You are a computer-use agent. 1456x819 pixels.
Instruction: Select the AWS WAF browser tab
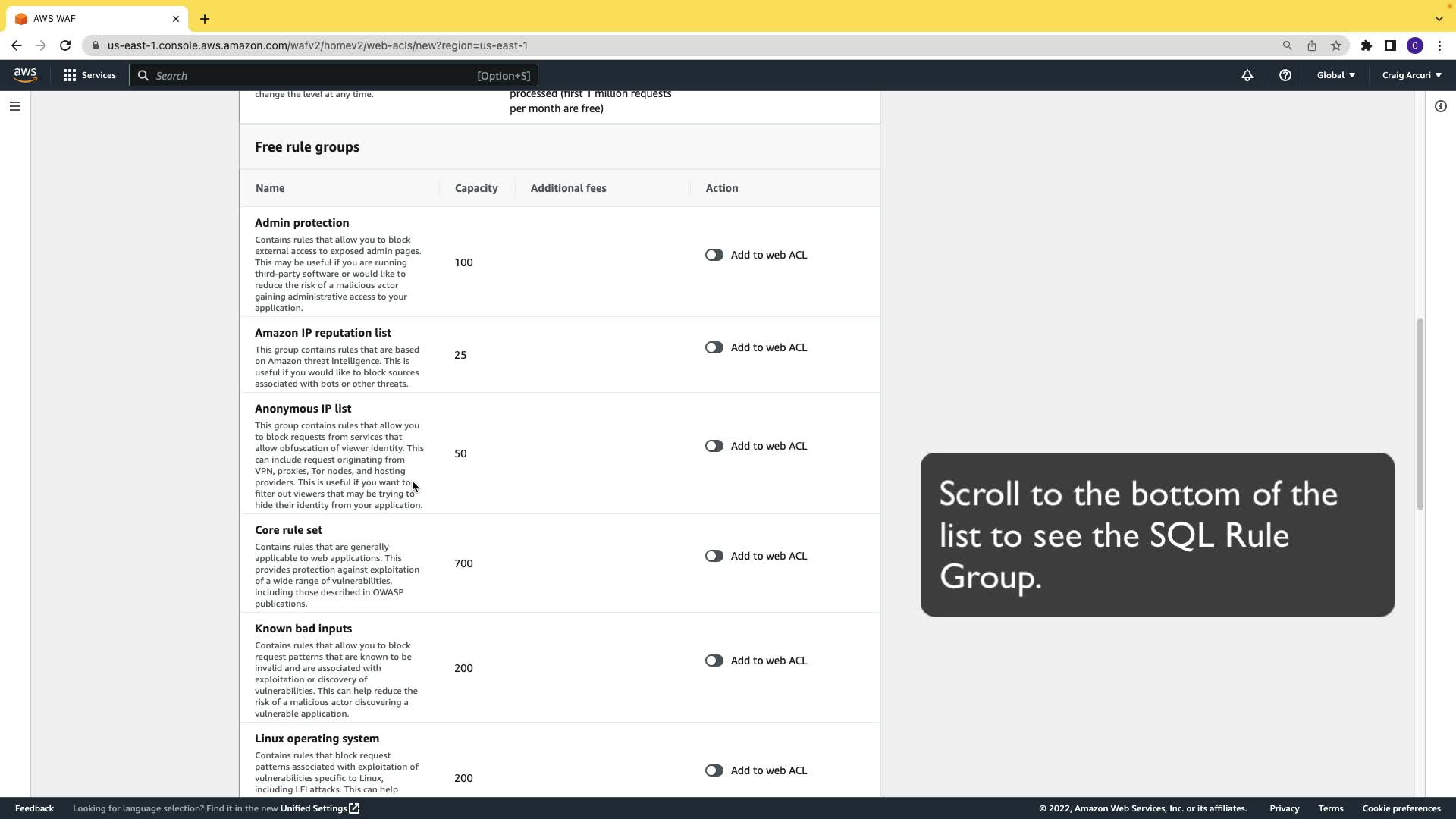click(91, 19)
